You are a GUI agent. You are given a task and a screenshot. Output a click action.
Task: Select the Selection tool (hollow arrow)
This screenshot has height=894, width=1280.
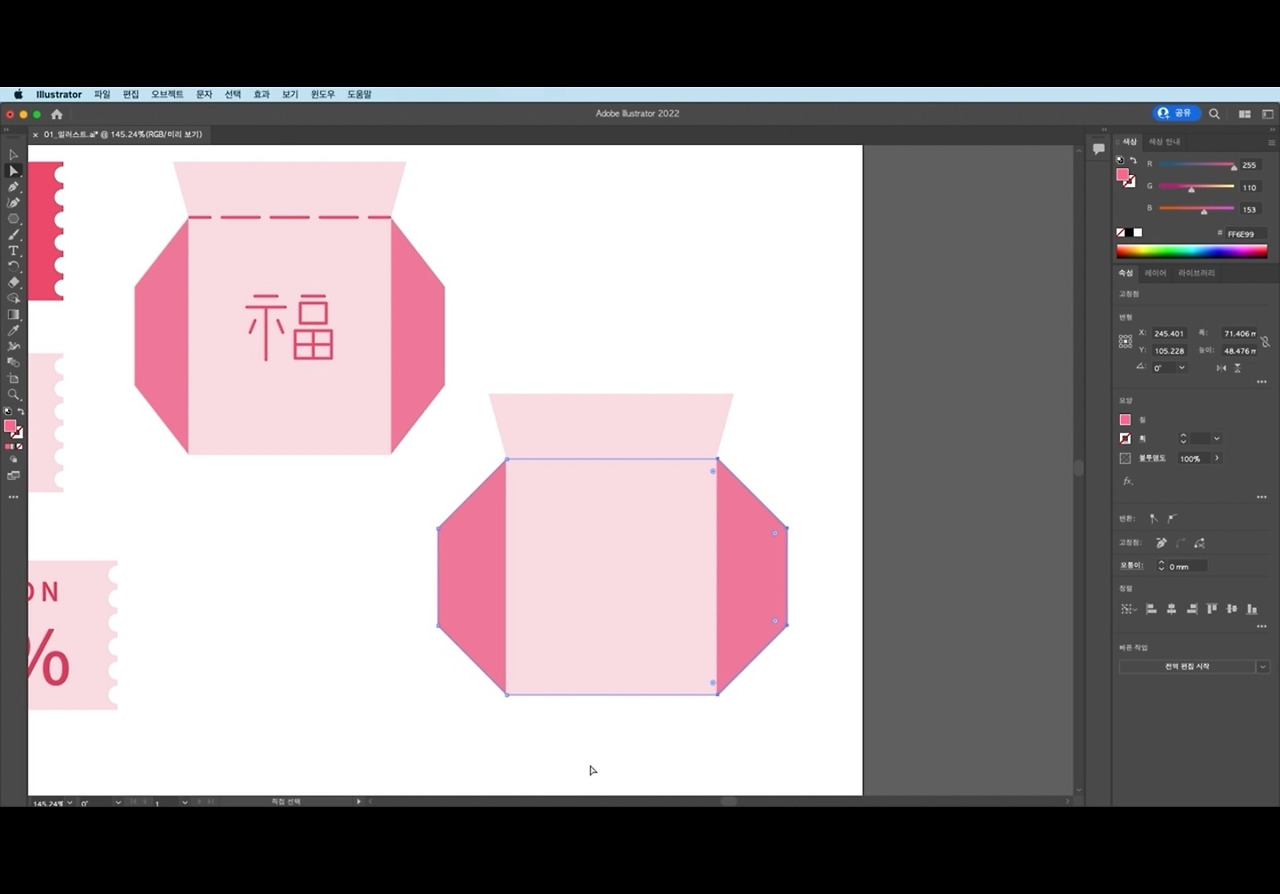click(13, 155)
